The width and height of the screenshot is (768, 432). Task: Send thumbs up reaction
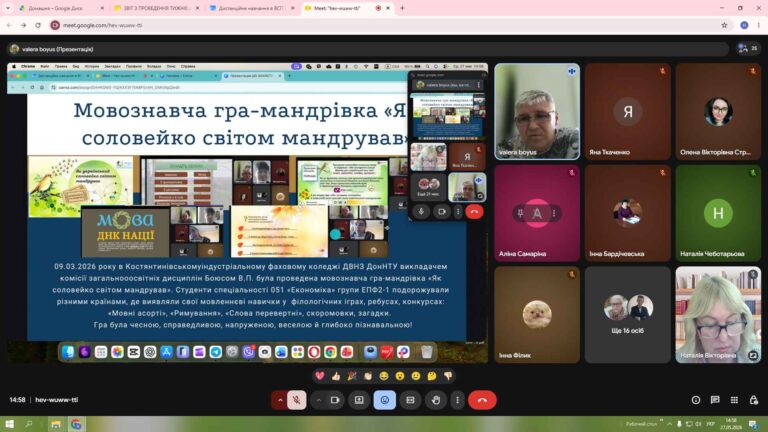[x=336, y=376]
